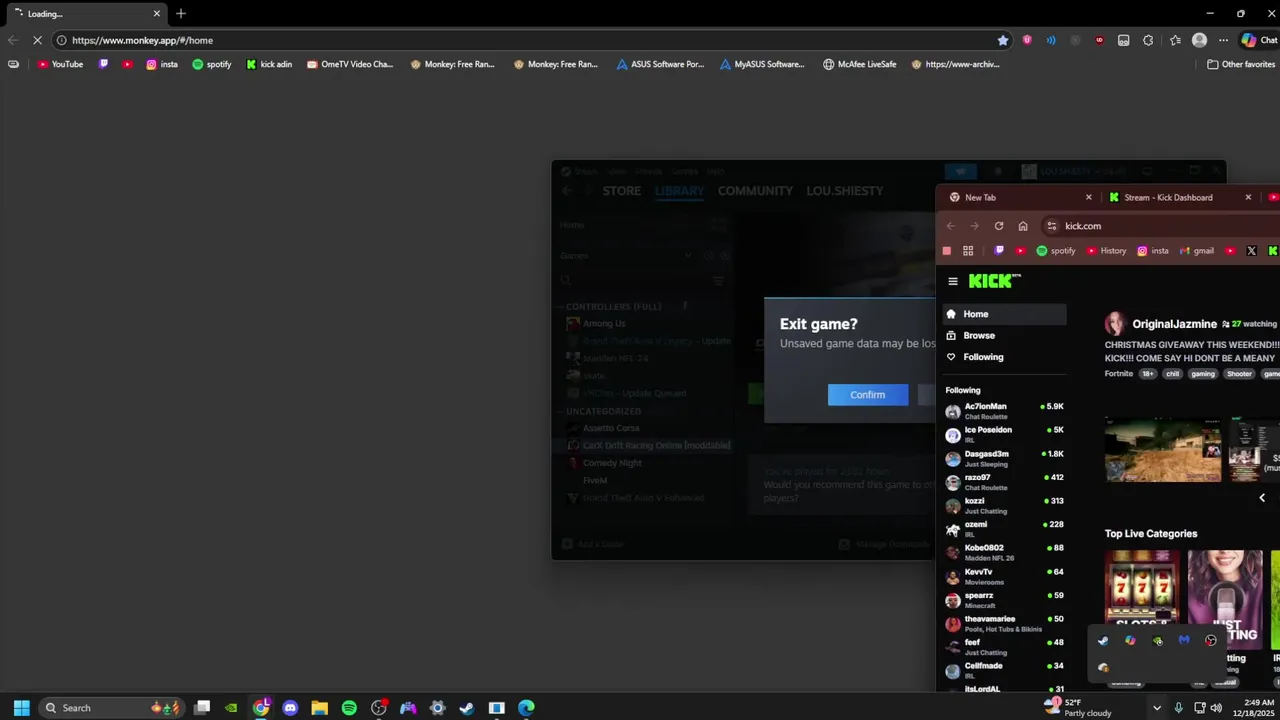
Task: Open Browse in Kick sidebar
Action: [1004, 336]
